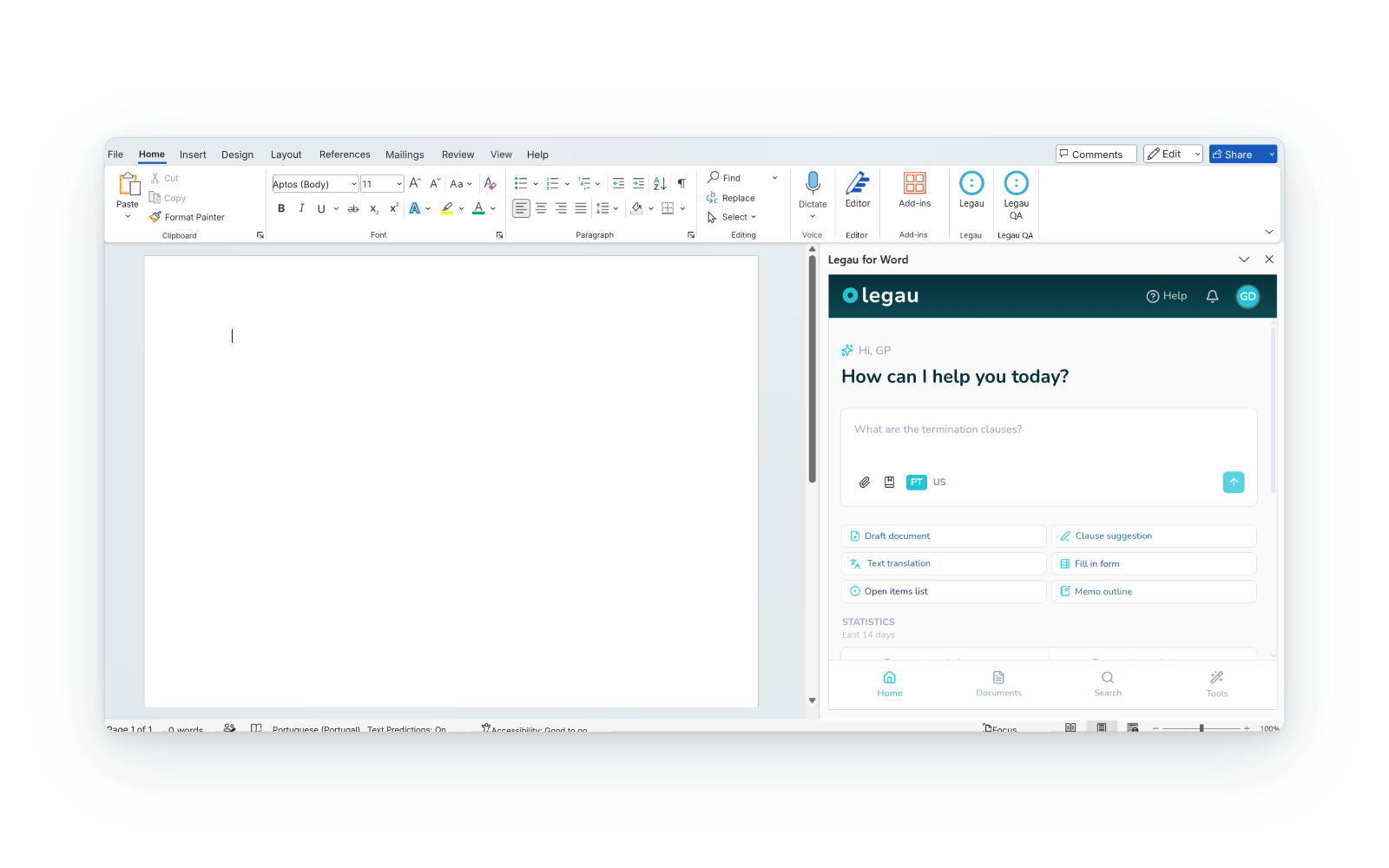This screenshot has height=868, width=1389.
Task: Click the Draft document button
Action: [x=944, y=536]
